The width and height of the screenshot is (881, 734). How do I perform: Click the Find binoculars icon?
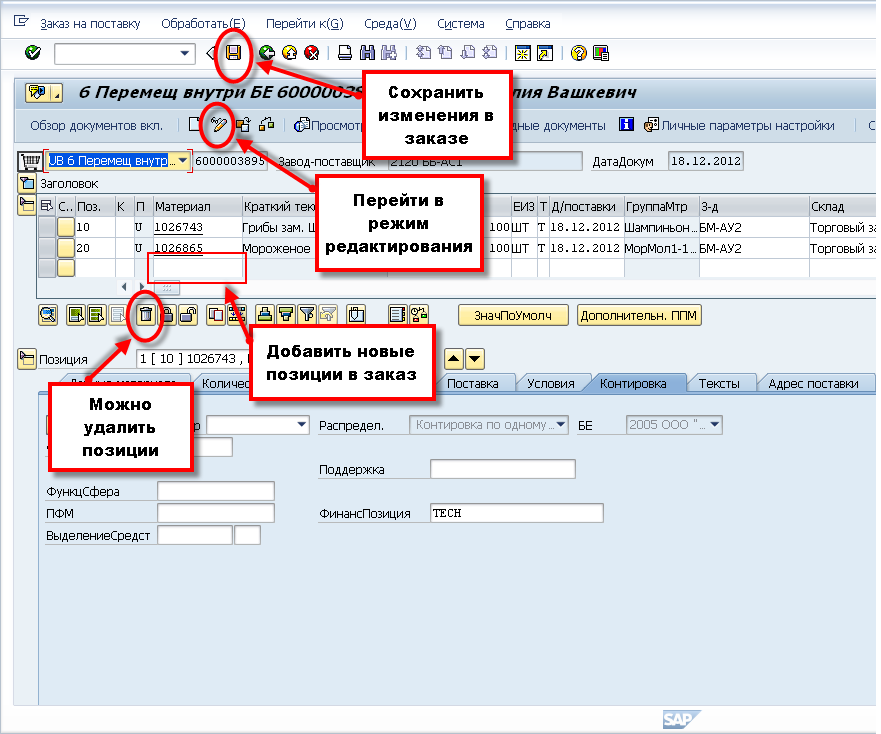click(367, 53)
